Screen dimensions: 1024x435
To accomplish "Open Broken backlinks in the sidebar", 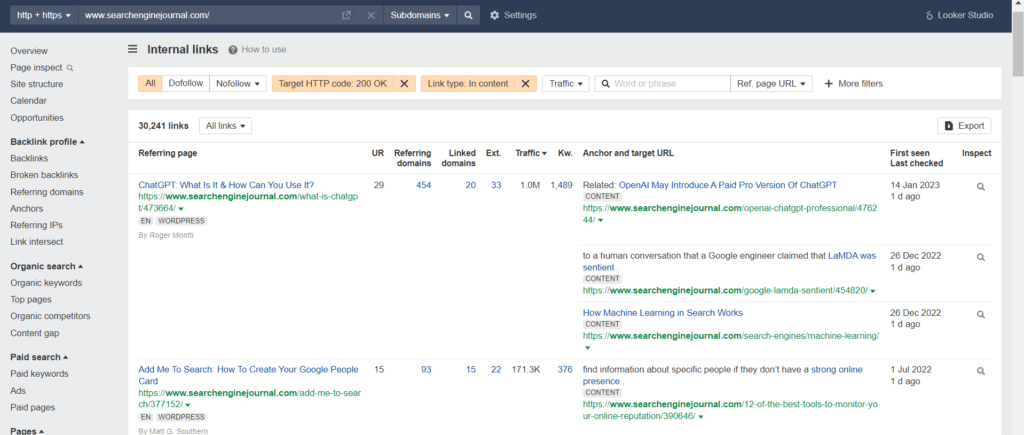I will coord(44,175).
